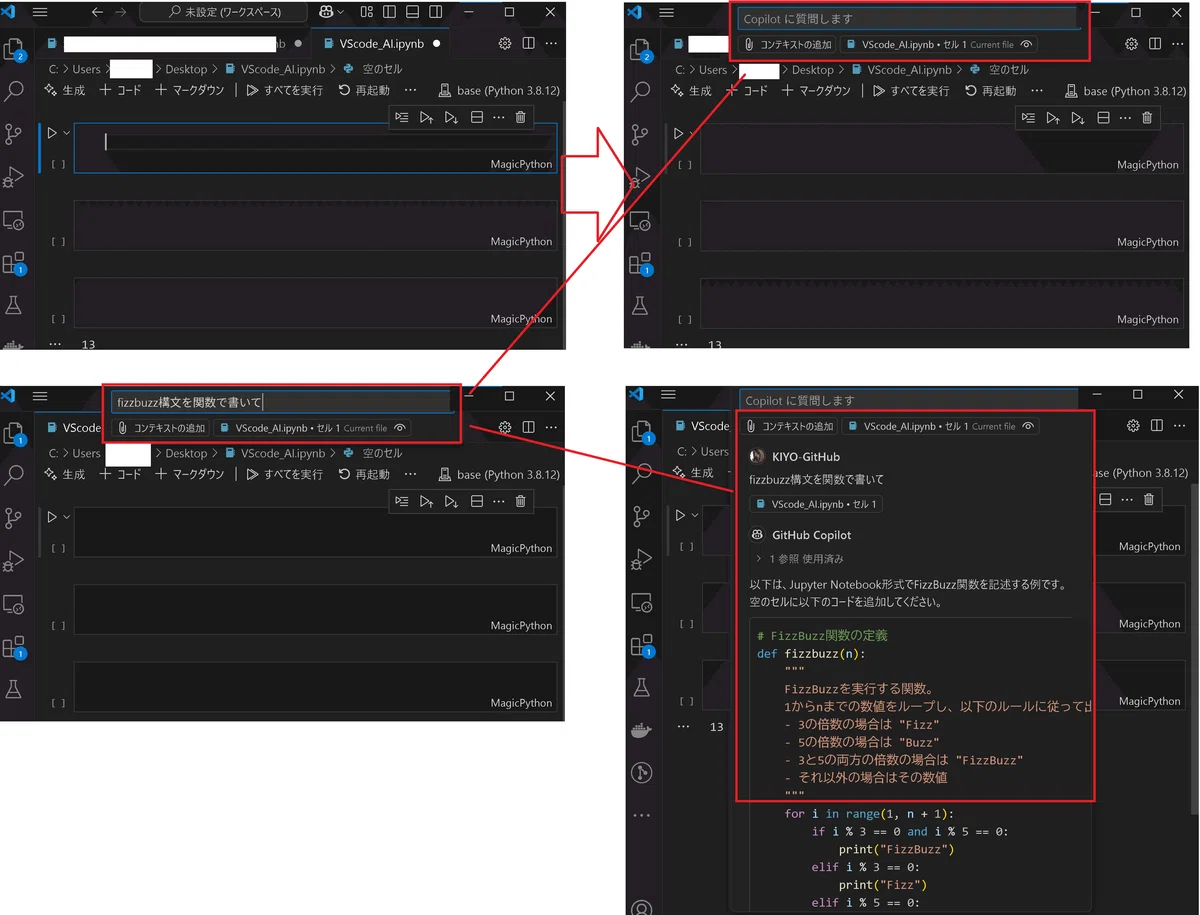Toggle Current file eye icon in Copilot answer window
Image resolution: width=1200 pixels, height=915 pixels.
pyautogui.click(x=1026, y=426)
